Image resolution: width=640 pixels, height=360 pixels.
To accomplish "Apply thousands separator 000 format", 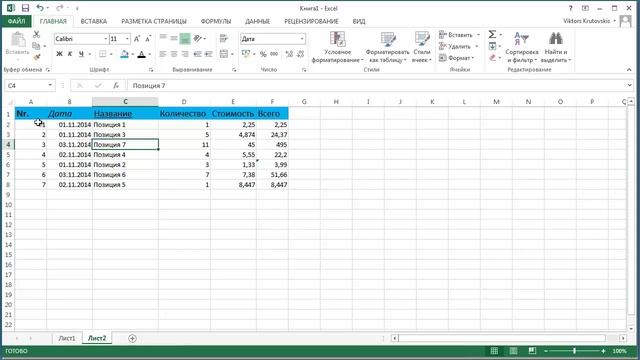I will pyautogui.click(x=274, y=54).
